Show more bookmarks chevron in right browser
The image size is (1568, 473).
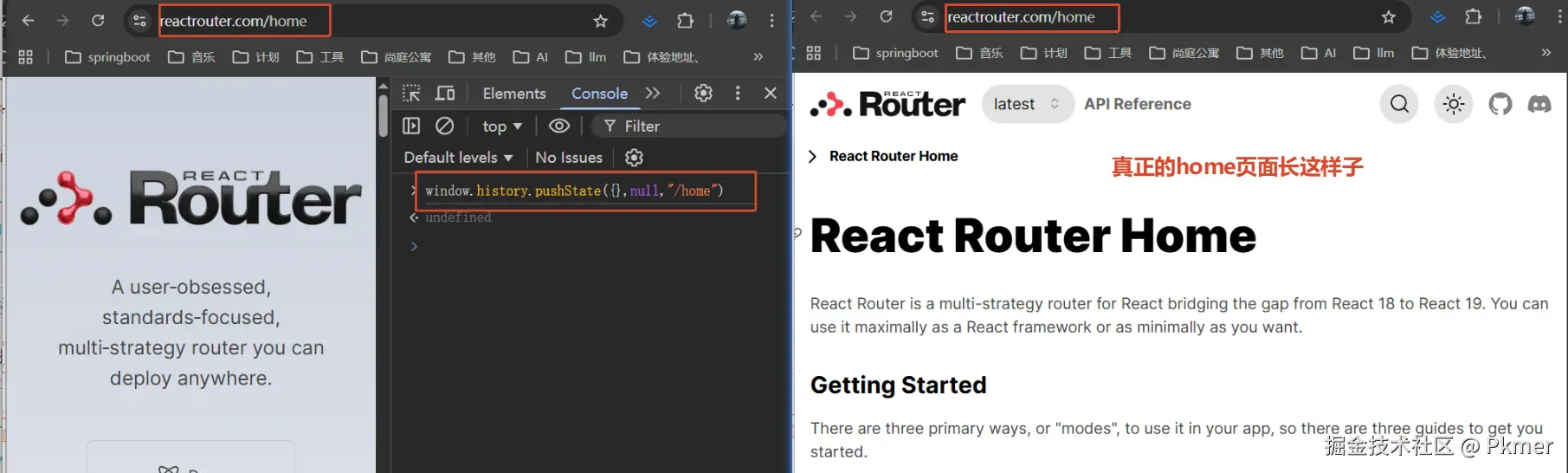(1546, 53)
